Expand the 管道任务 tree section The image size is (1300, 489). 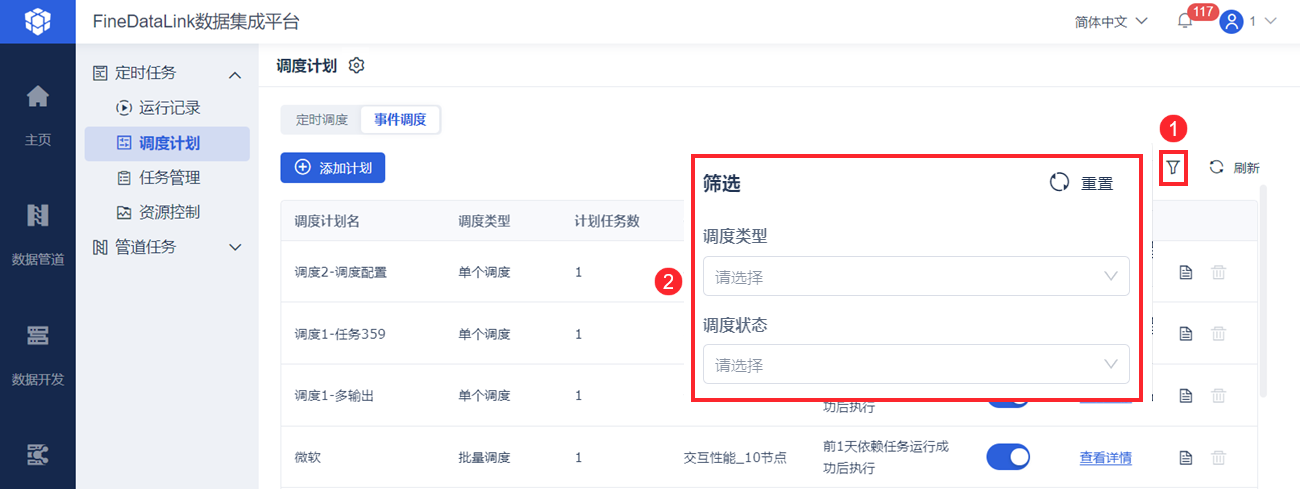235,247
